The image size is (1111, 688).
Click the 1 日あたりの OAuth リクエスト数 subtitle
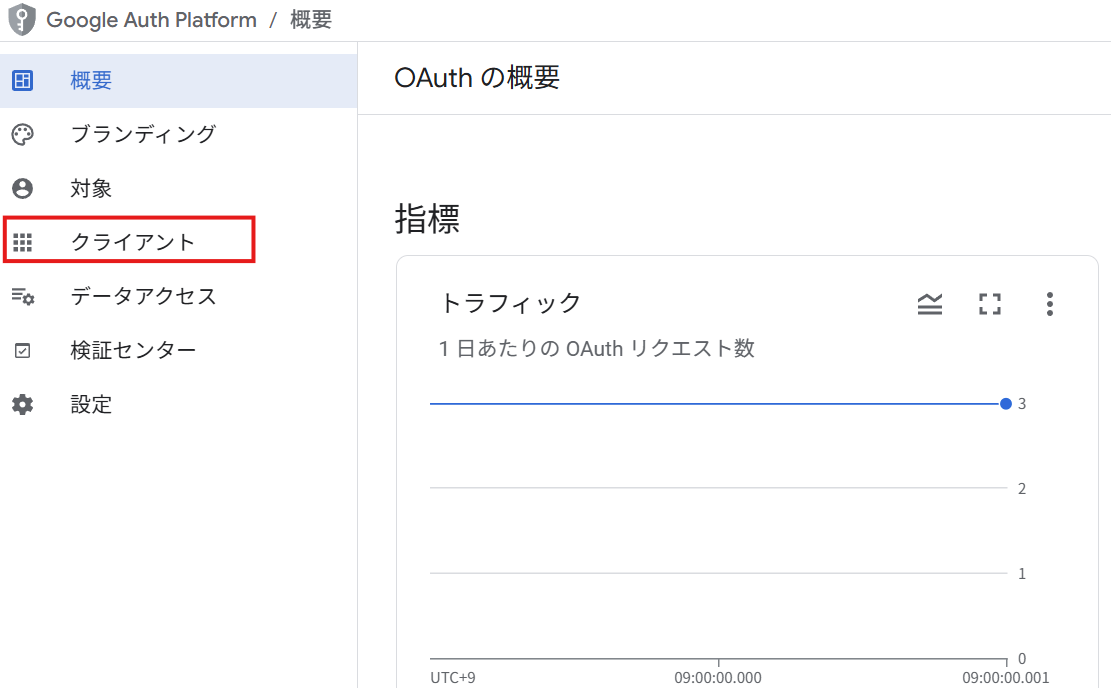tap(597, 349)
